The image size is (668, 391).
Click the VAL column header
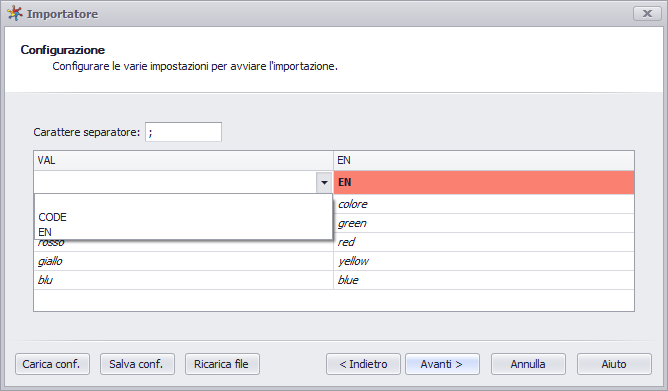pyautogui.click(x=184, y=161)
